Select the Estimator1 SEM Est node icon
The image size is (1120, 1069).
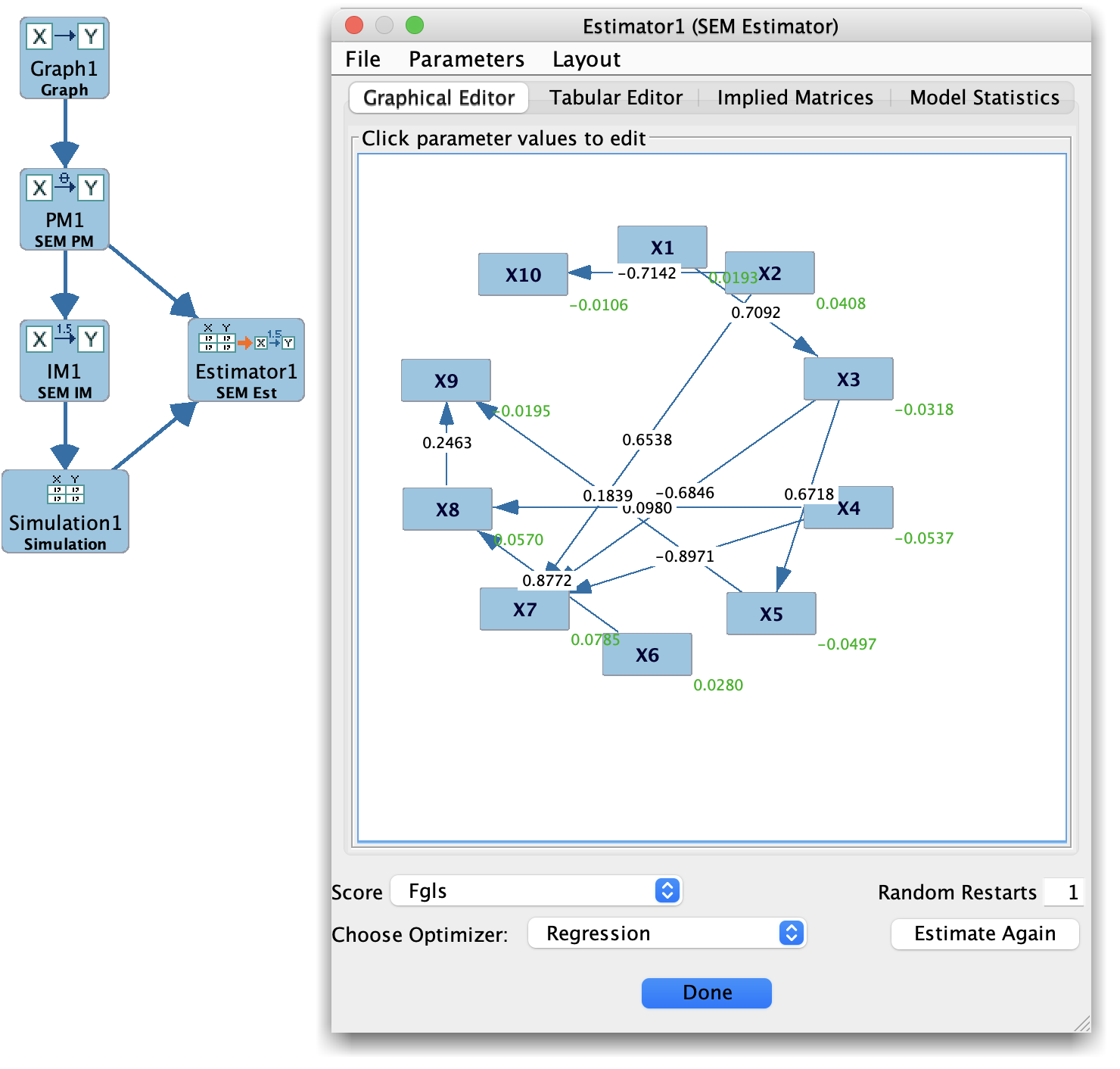coord(246,360)
